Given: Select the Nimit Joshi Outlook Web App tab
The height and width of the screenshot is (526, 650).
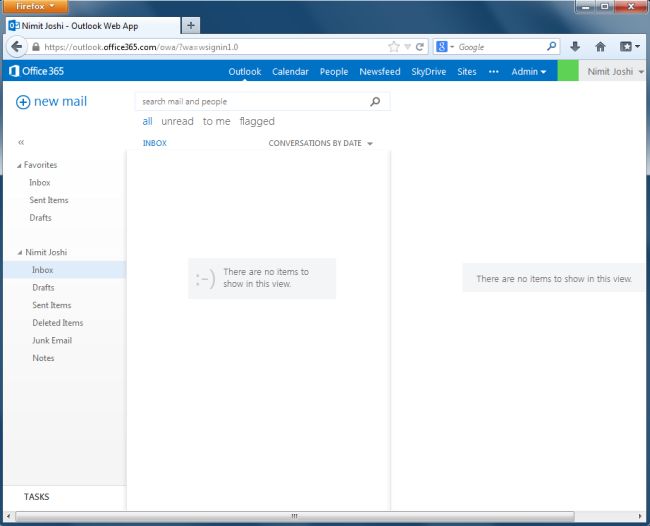Looking at the screenshot, I should pos(93,26).
